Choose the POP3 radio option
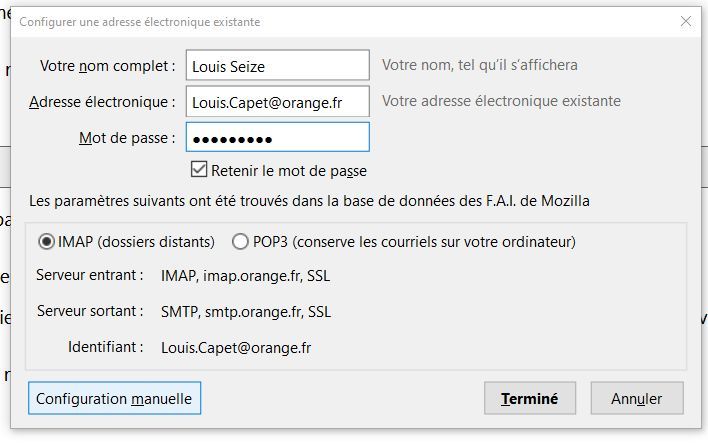 [240, 242]
